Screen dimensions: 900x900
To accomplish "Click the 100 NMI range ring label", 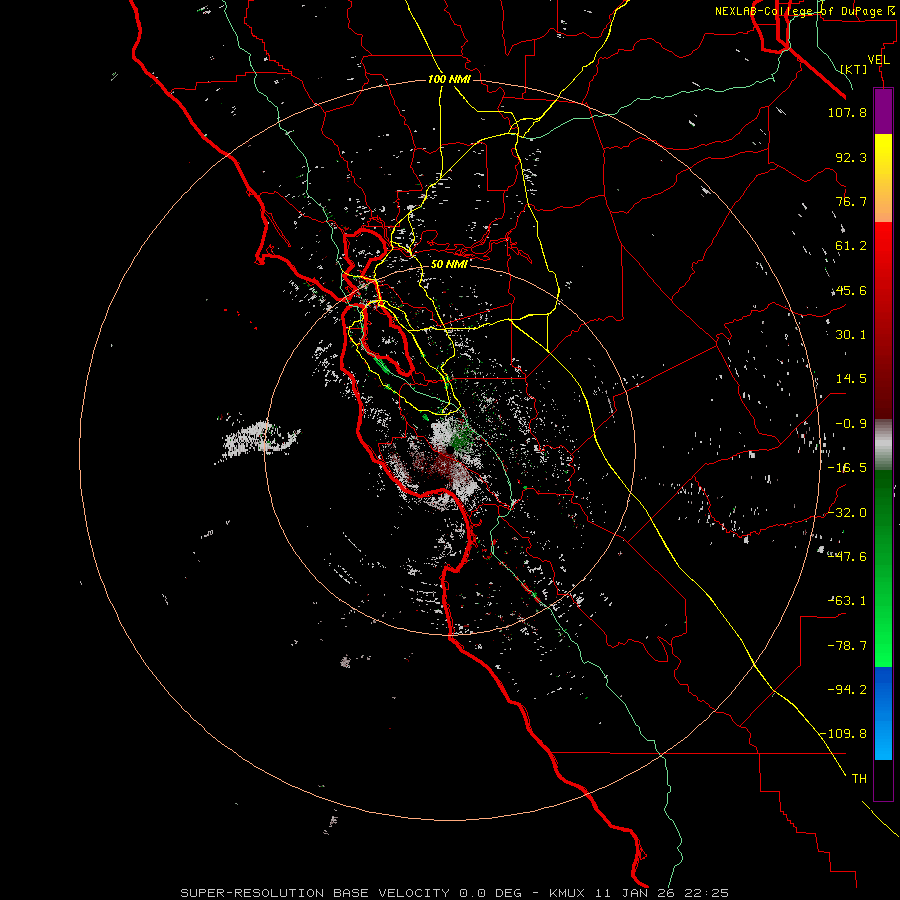I will point(449,79).
